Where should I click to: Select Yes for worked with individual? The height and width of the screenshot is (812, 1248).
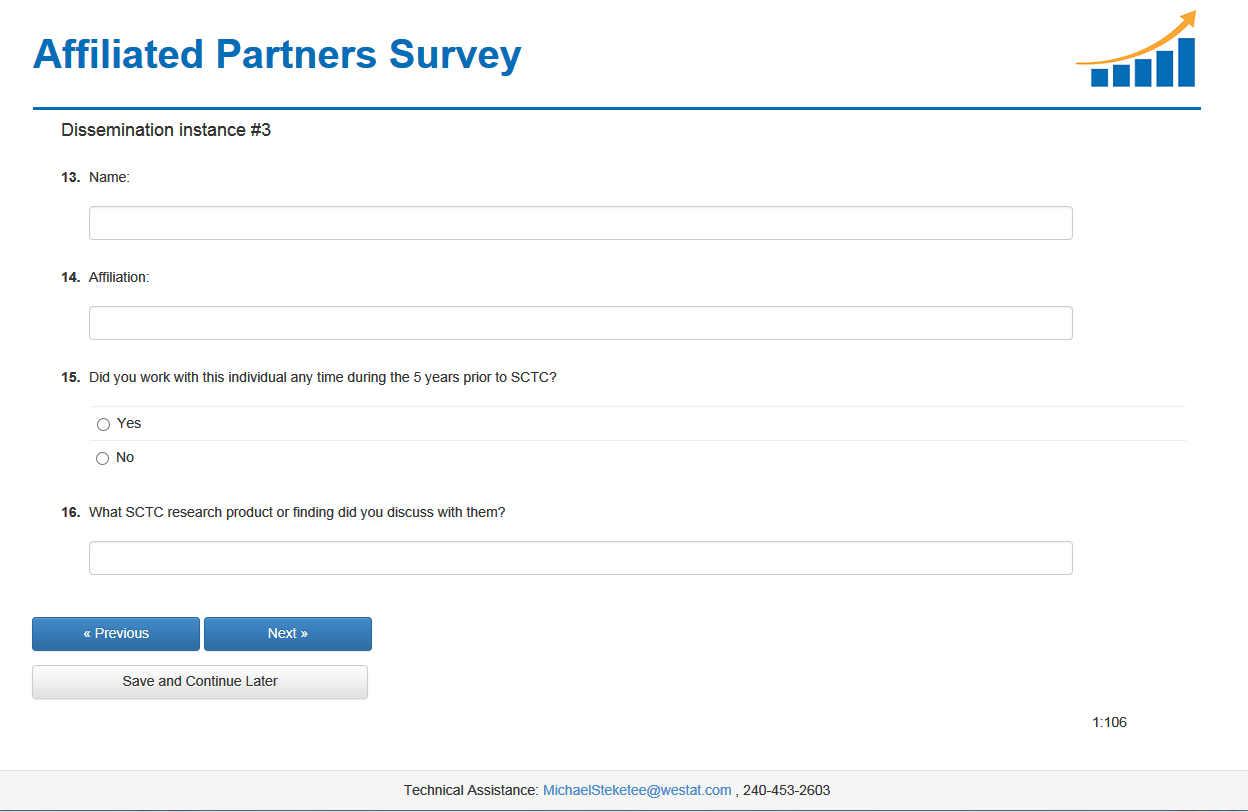(x=103, y=424)
